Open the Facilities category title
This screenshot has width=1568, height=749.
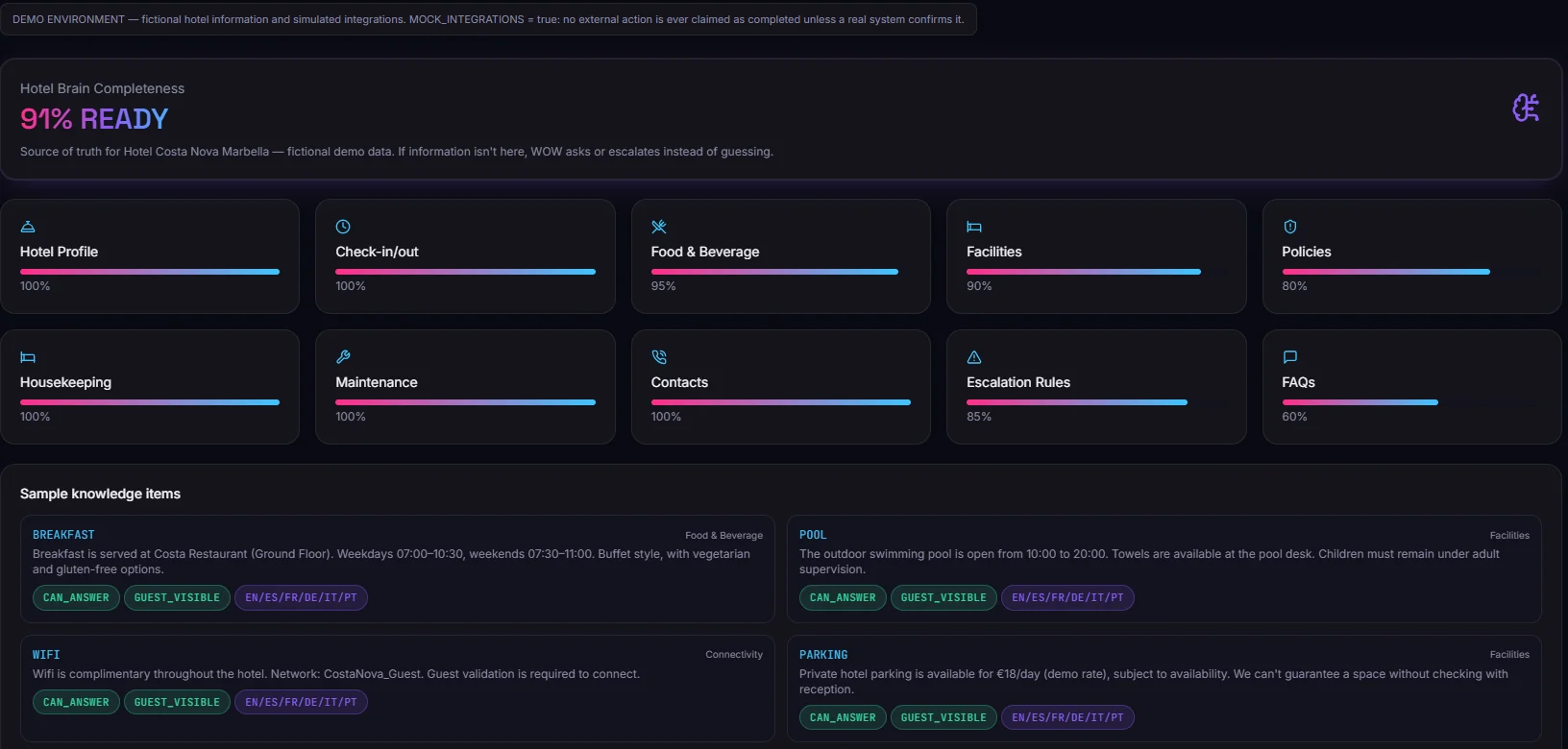[994, 252]
